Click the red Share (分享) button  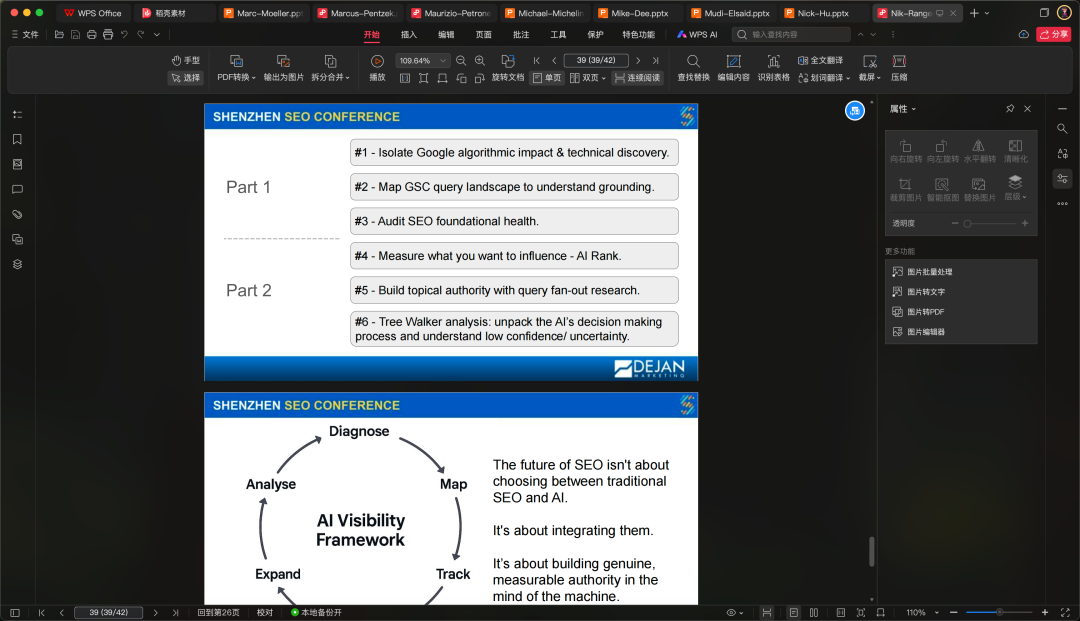1053,34
